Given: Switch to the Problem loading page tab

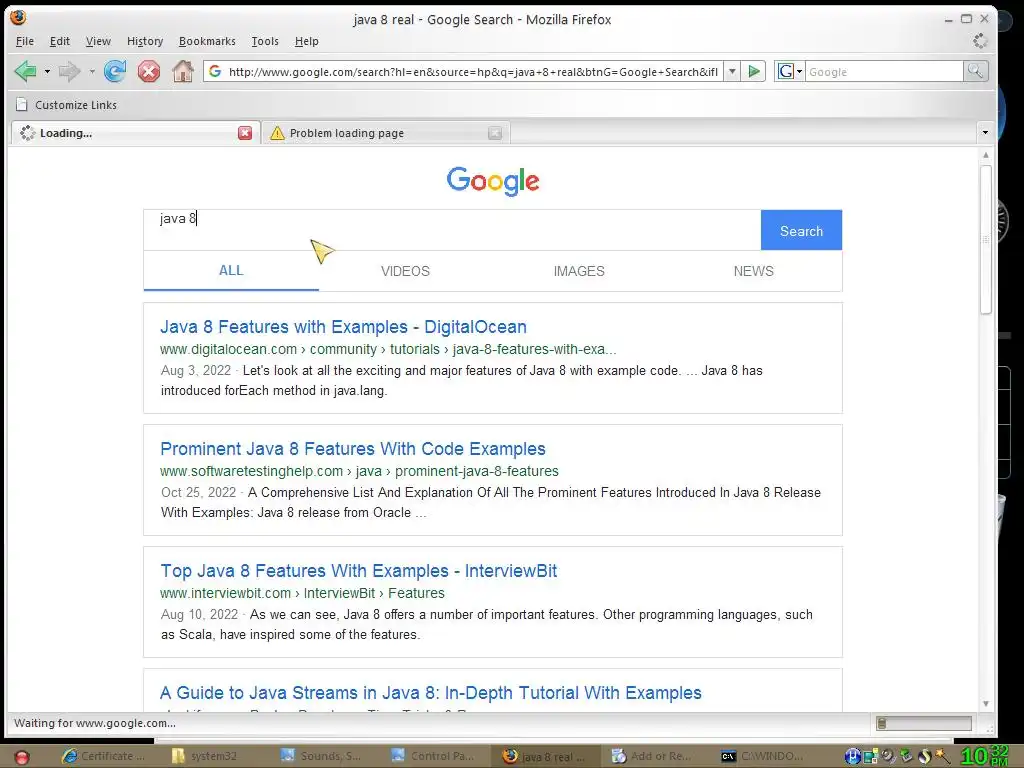Looking at the screenshot, I should pyautogui.click(x=386, y=133).
